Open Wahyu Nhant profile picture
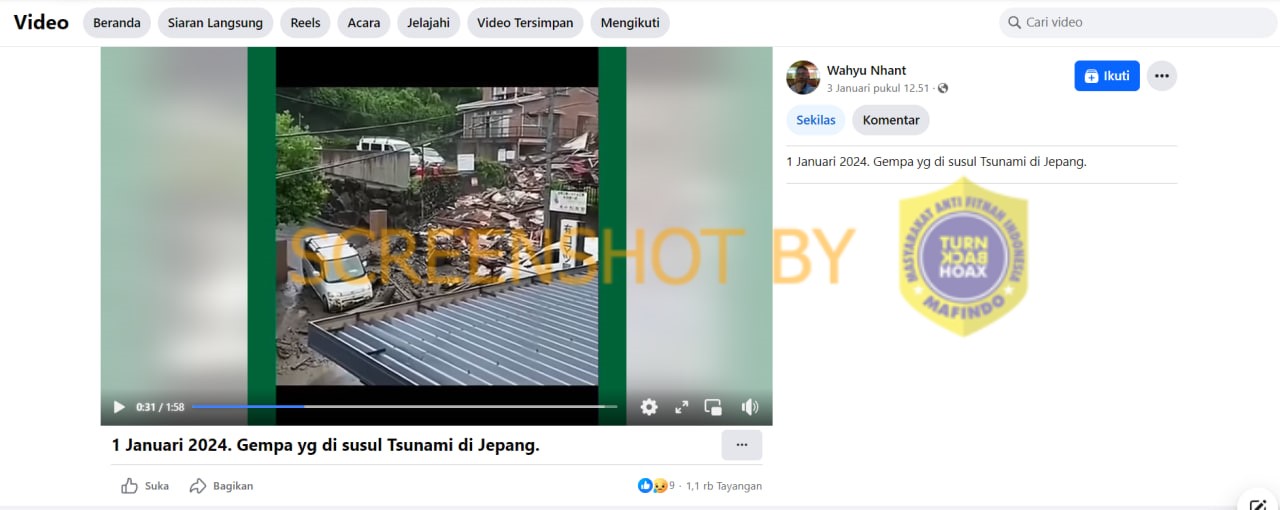1280x510 pixels. tap(803, 77)
